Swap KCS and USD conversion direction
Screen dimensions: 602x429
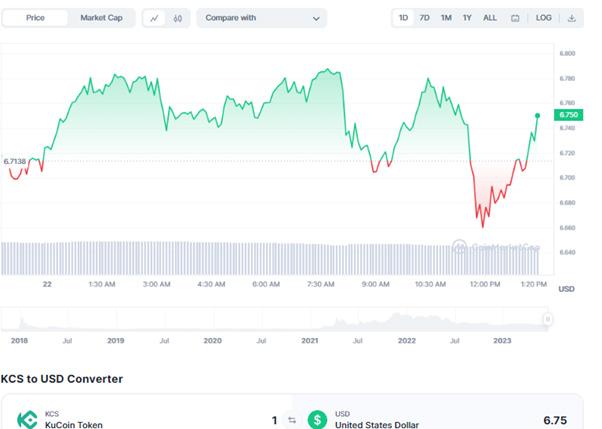tap(292, 420)
